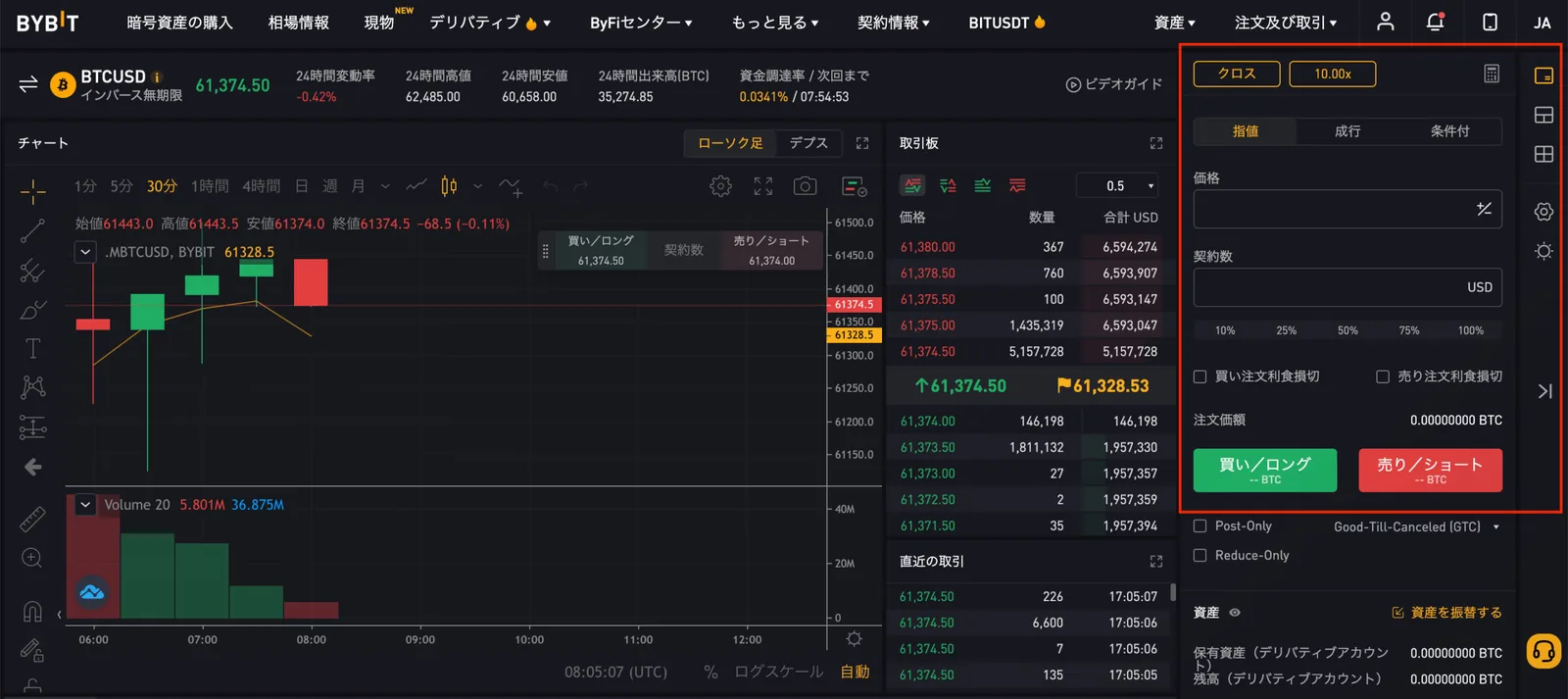Click the クロス margin mode button
This screenshot has width=1568, height=699.
pyautogui.click(x=1237, y=74)
